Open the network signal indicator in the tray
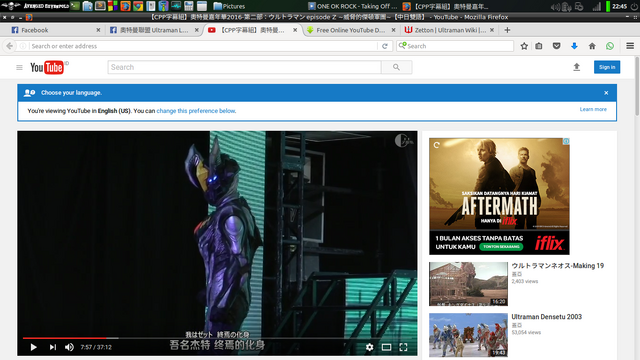The image size is (640, 360). 597,7
